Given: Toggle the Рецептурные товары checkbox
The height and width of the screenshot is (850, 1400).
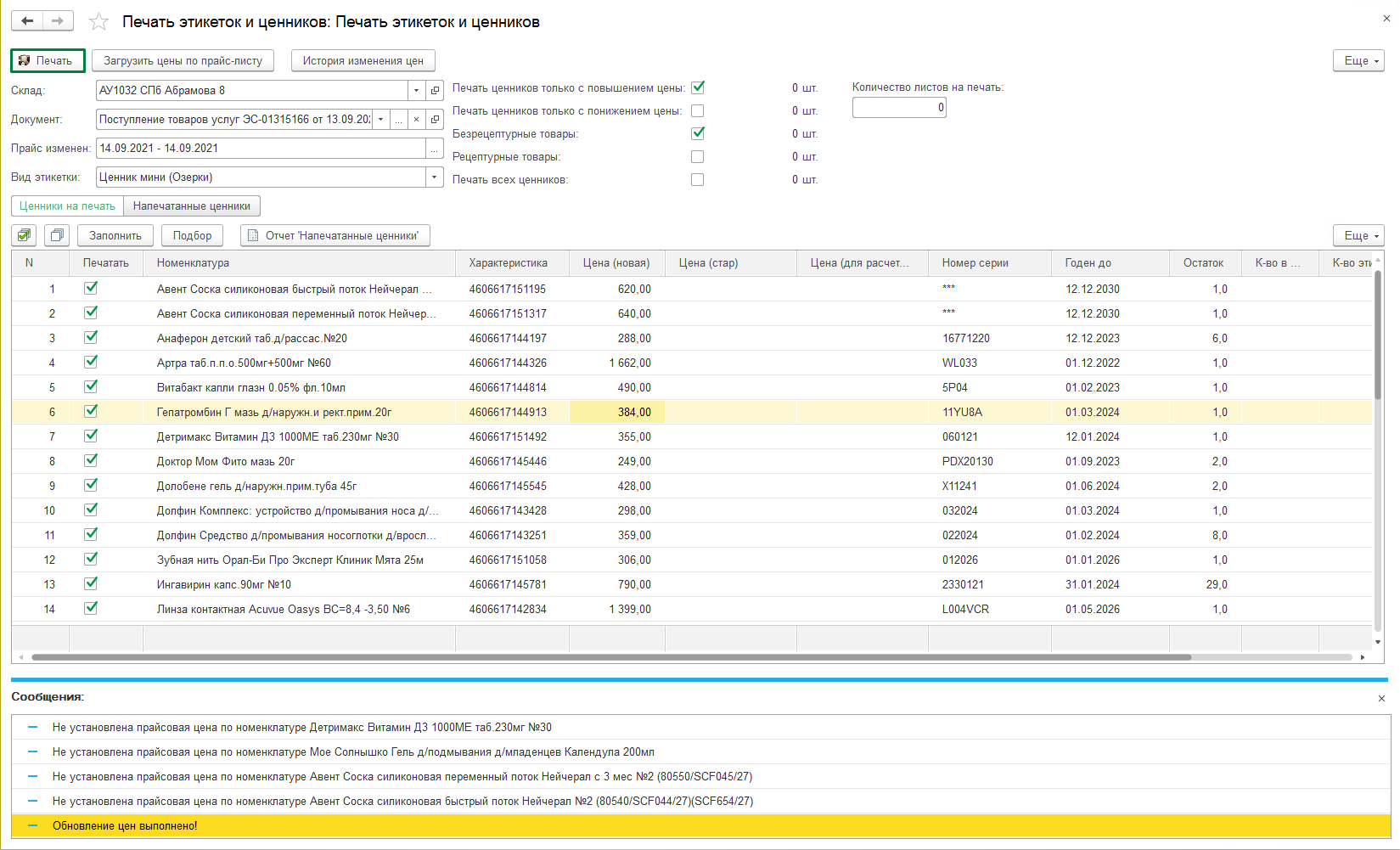Looking at the screenshot, I should click(697, 157).
